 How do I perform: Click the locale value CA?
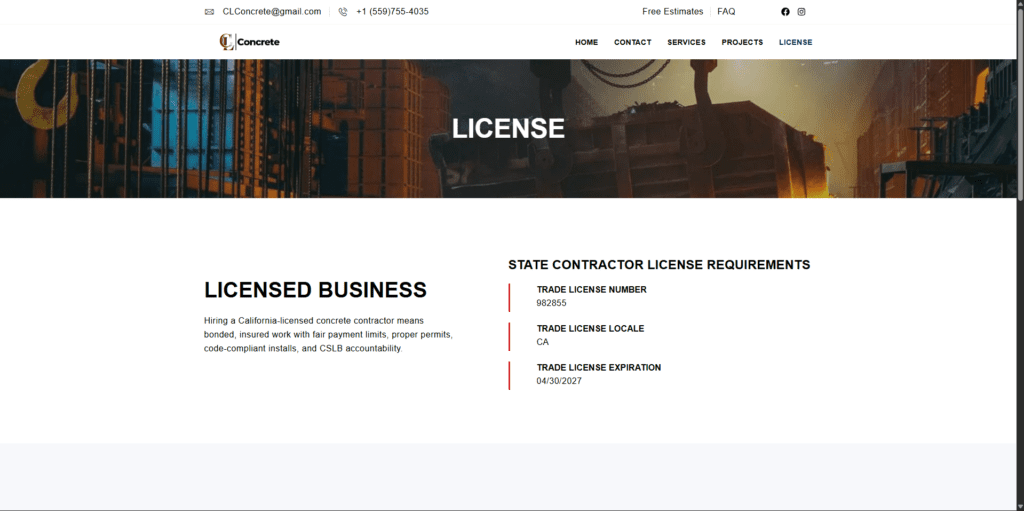tap(543, 342)
